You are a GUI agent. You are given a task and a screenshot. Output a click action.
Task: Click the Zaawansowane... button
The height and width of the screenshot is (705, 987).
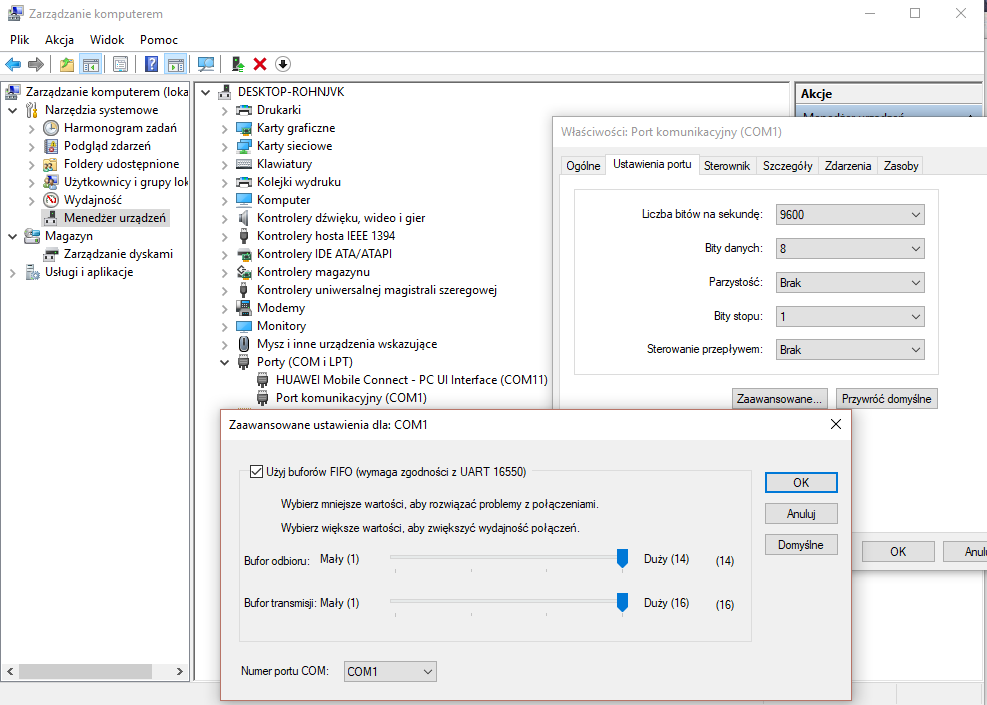779,399
